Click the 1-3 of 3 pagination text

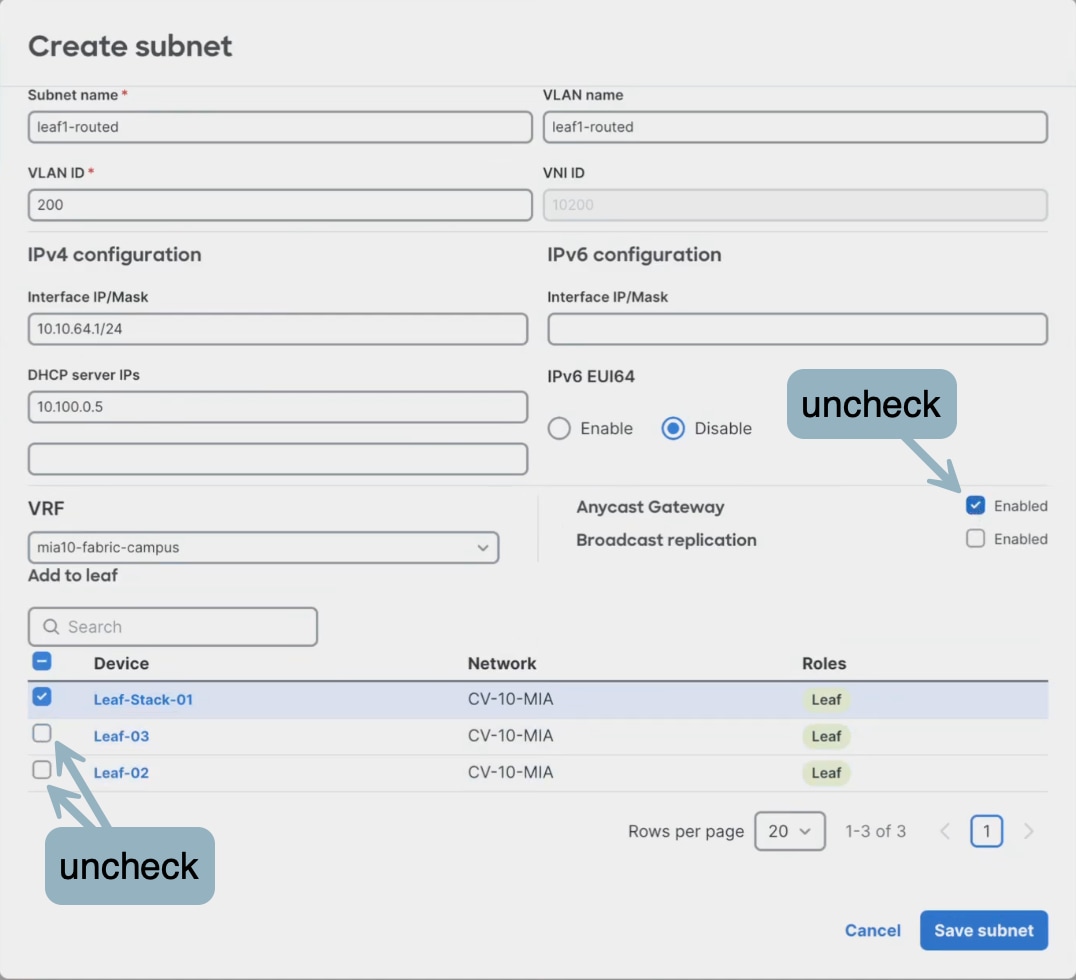pos(876,831)
